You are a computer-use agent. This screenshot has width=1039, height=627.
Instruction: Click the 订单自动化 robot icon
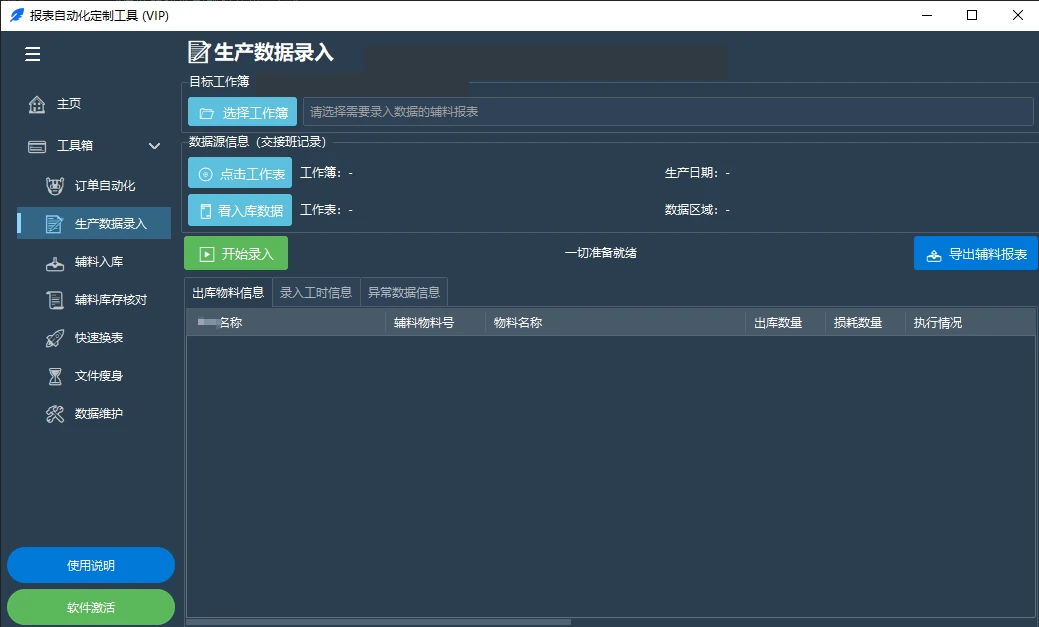55,186
